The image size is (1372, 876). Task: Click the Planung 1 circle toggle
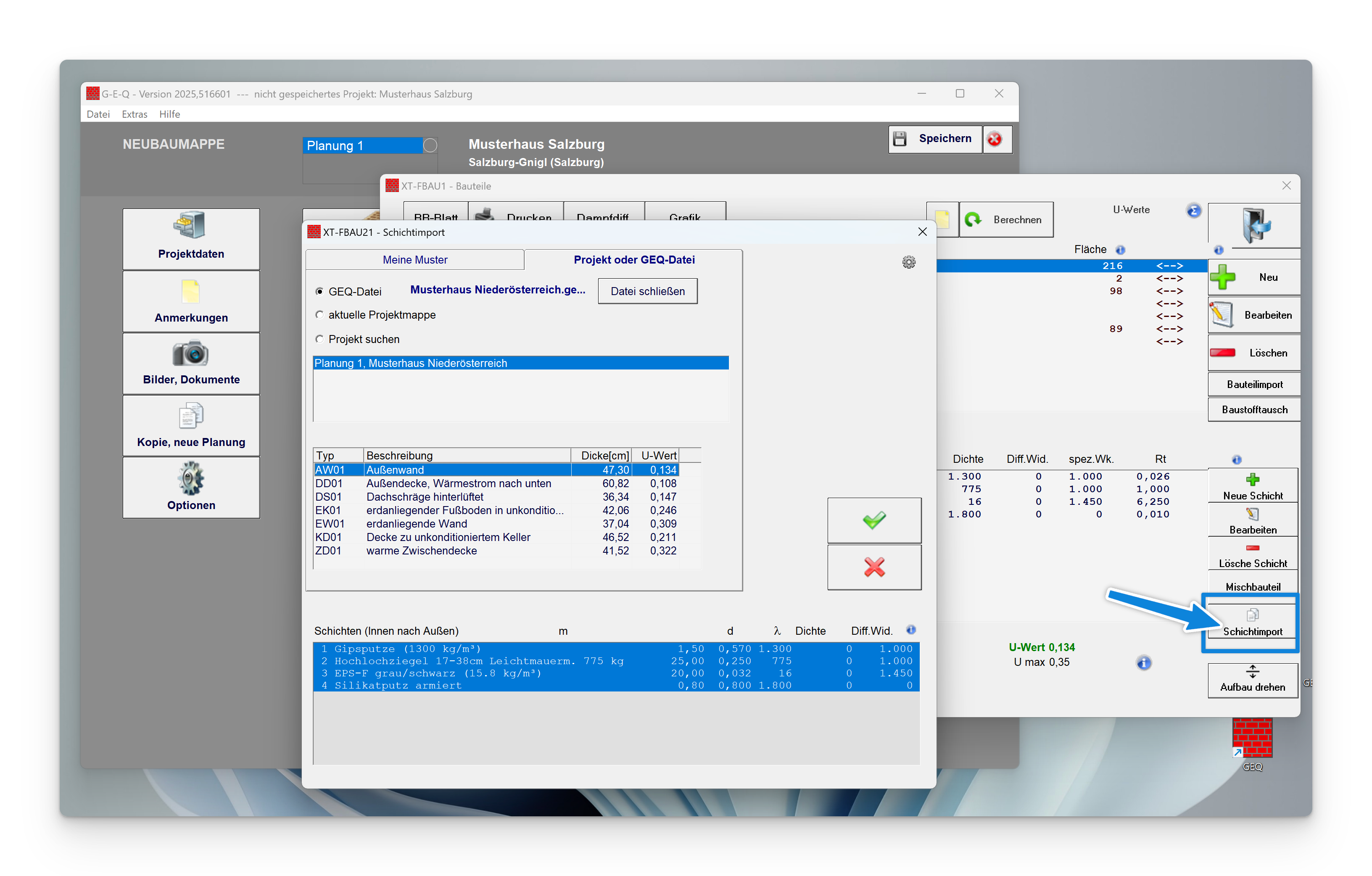[x=431, y=146]
